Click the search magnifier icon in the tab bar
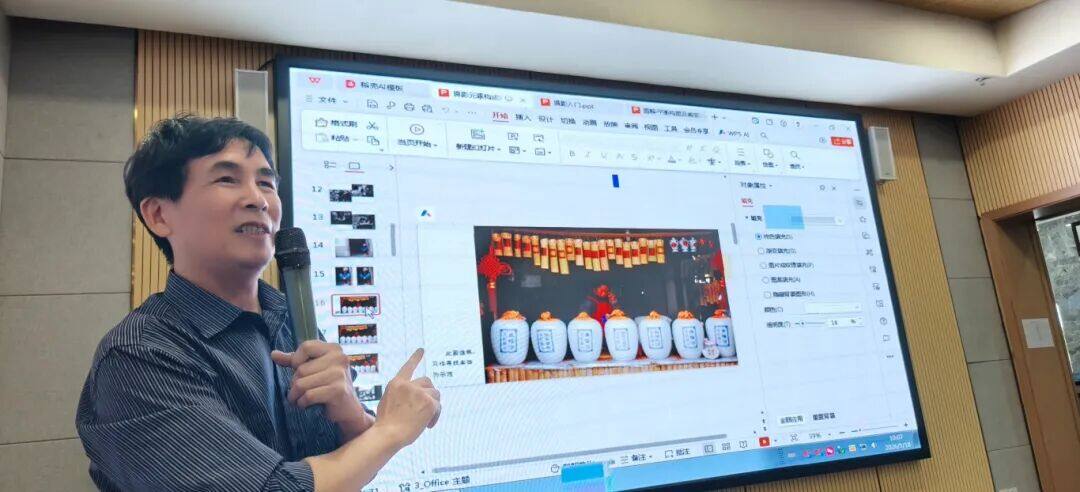Screen dimensions: 1080x492 click(x=763, y=136)
